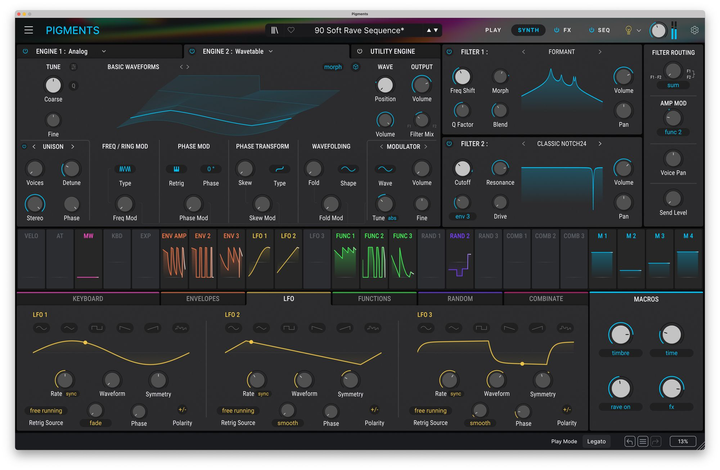Viewport: 720px width, 470px height.
Task: Select sample-and-hold waveform icon for LFO 1
Action: coord(180,328)
